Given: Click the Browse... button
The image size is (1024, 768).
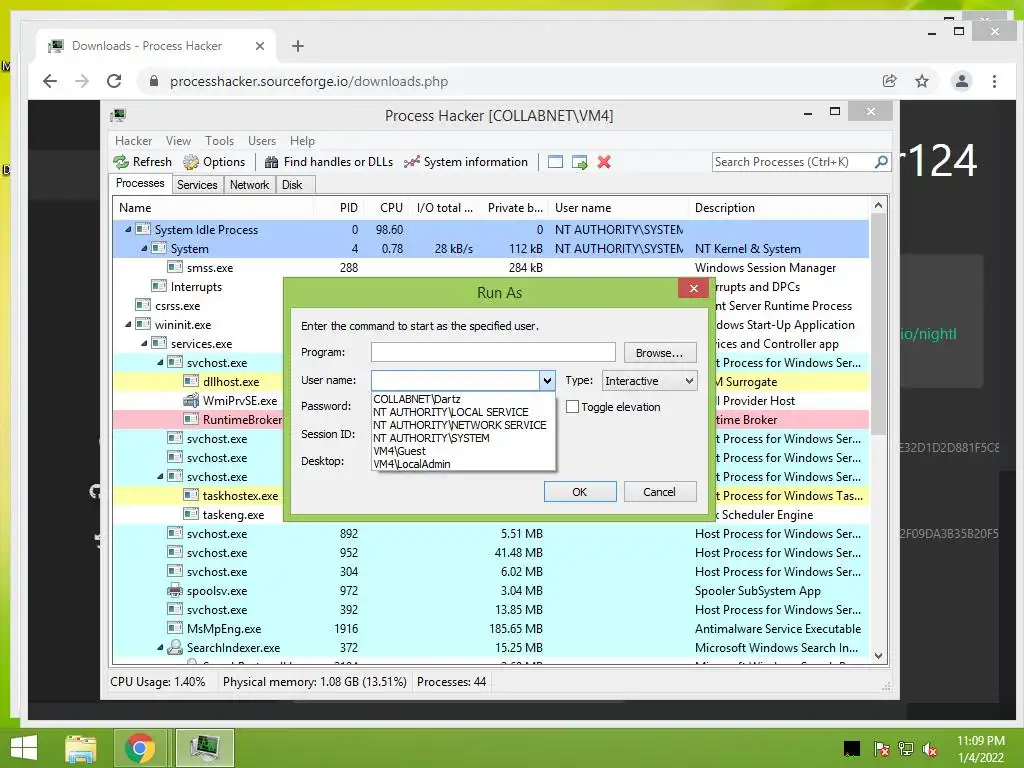Looking at the screenshot, I should 660,353.
